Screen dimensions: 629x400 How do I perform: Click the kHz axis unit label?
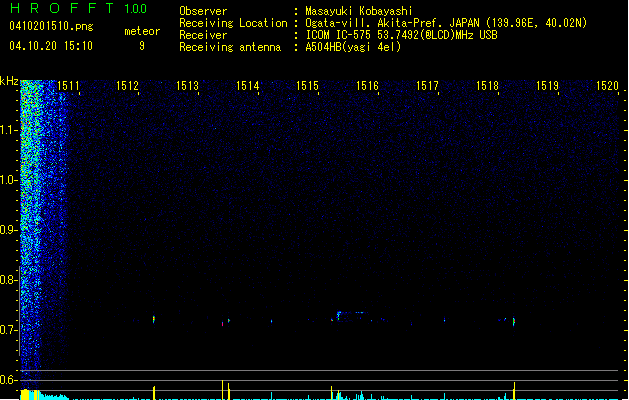(x=9, y=81)
